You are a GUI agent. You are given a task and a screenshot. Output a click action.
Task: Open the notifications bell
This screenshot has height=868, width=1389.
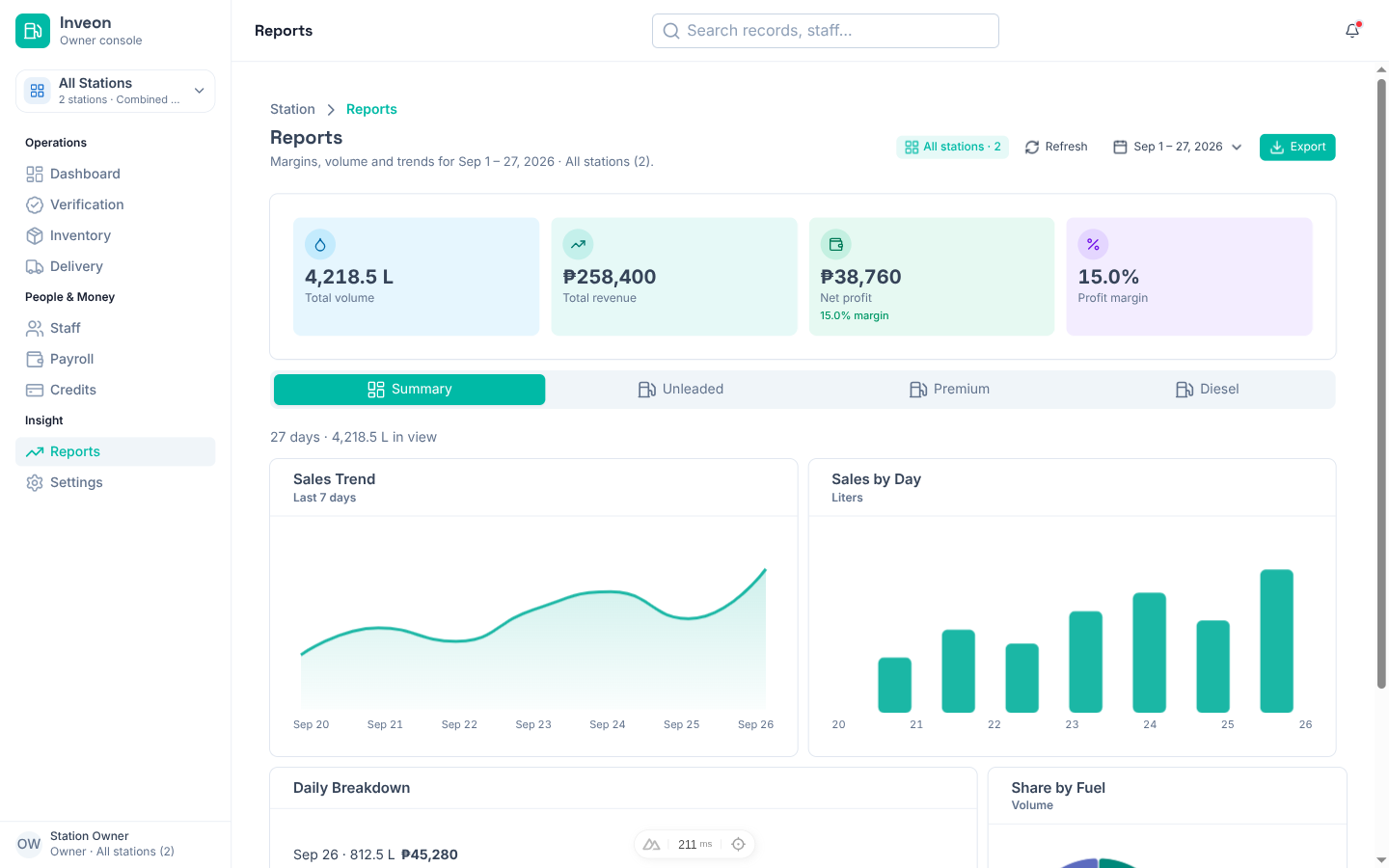point(1352,31)
